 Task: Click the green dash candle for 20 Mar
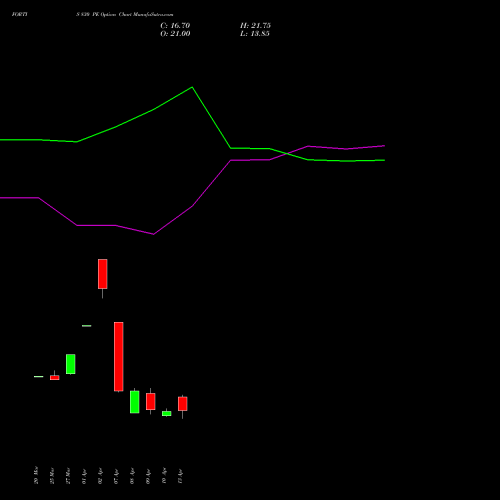pos(39,376)
